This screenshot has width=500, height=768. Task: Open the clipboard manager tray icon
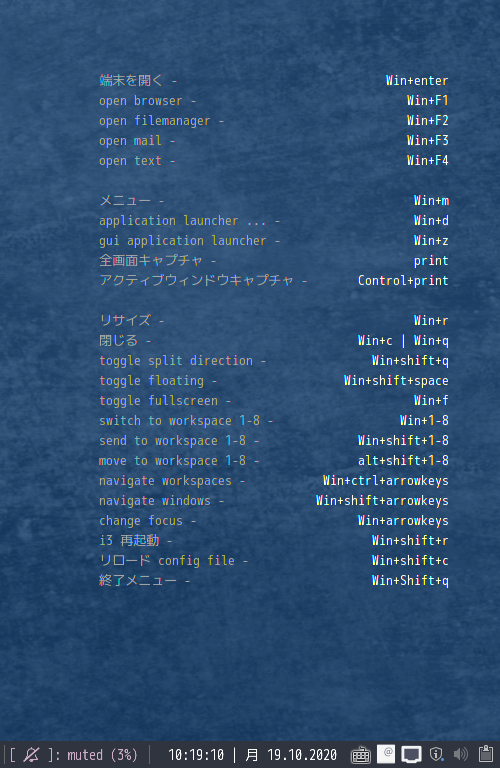tap(486, 754)
